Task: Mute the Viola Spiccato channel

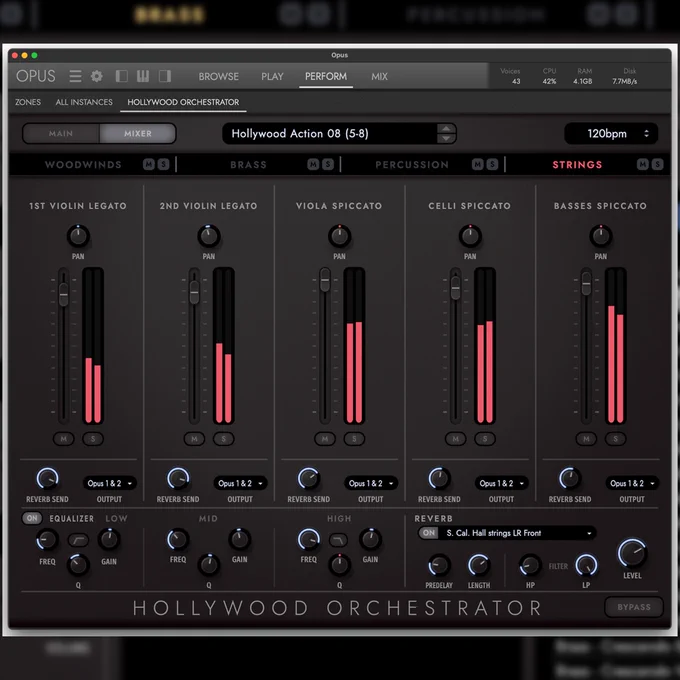Action: (325, 439)
